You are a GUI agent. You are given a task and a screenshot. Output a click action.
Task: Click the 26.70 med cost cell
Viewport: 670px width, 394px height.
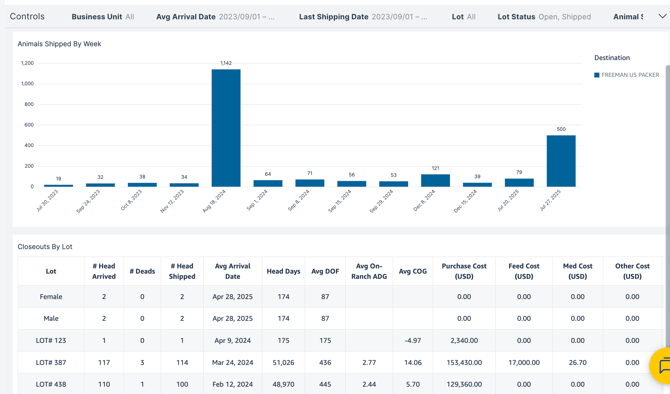(x=578, y=362)
